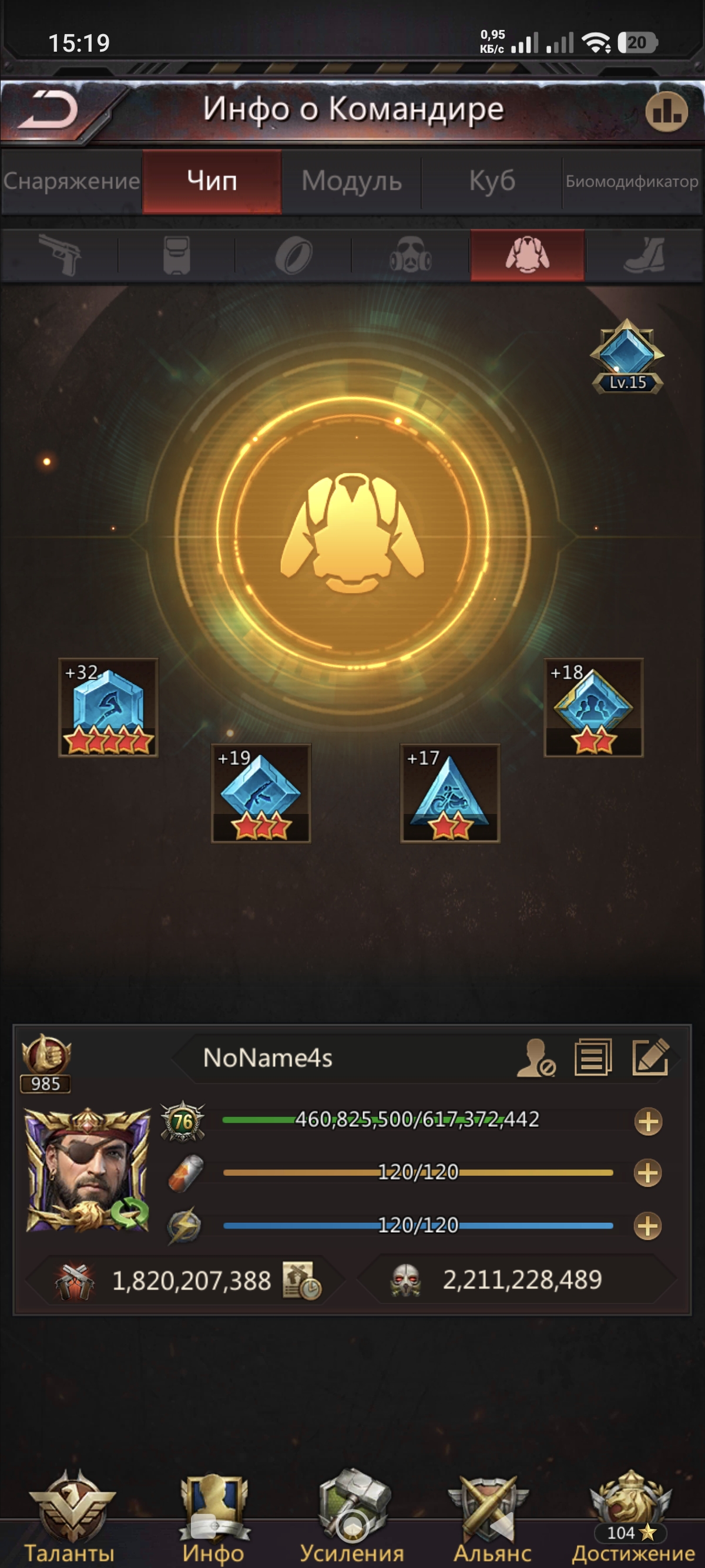Tap the edit name pencil icon
The height and width of the screenshot is (1568, 705).
(651, 1057)
